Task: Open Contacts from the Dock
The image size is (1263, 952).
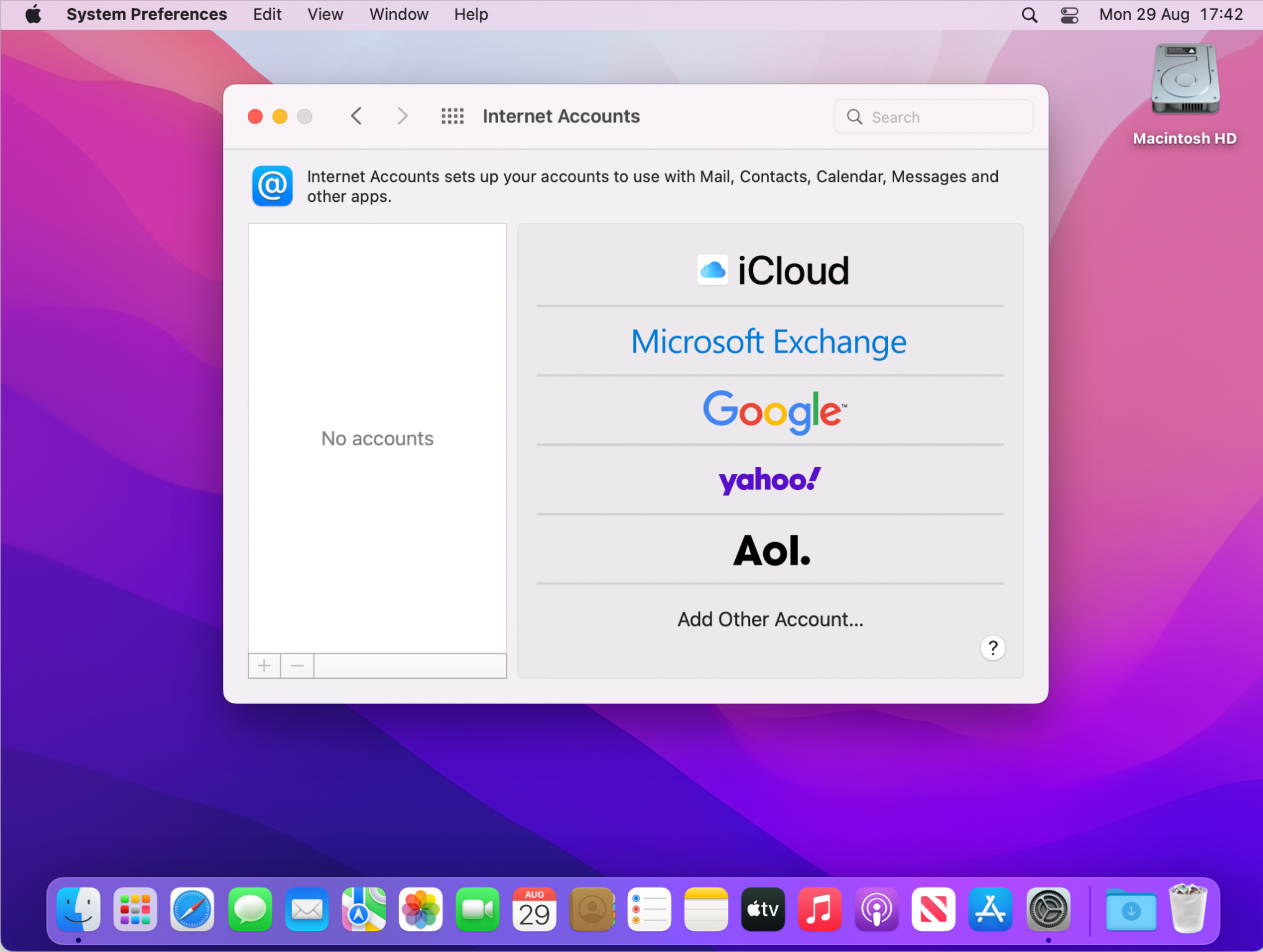Action: coord(592,910)
